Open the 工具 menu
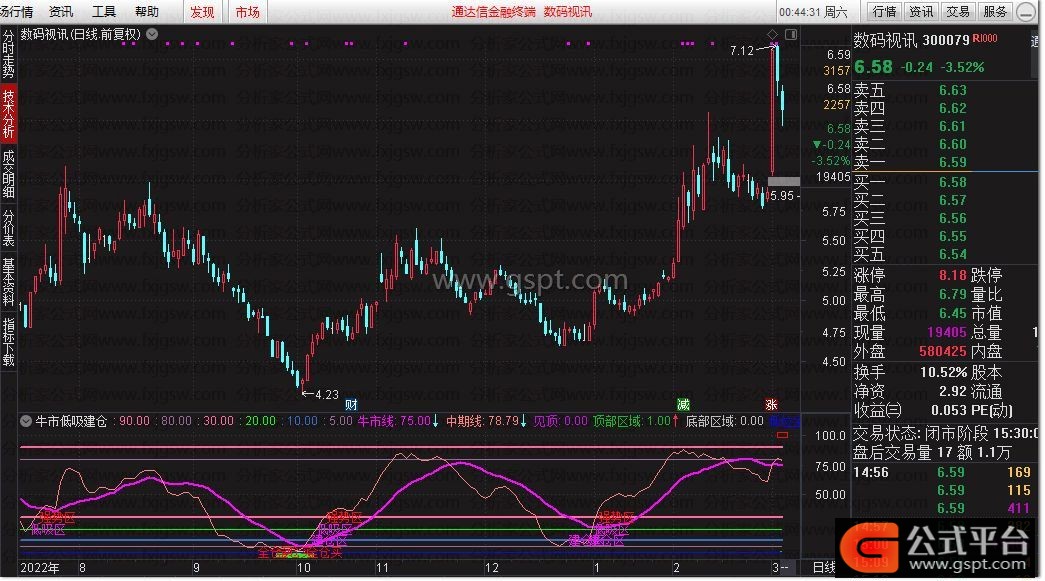The height and width of the screenshot is (581, 1045). 104,12
